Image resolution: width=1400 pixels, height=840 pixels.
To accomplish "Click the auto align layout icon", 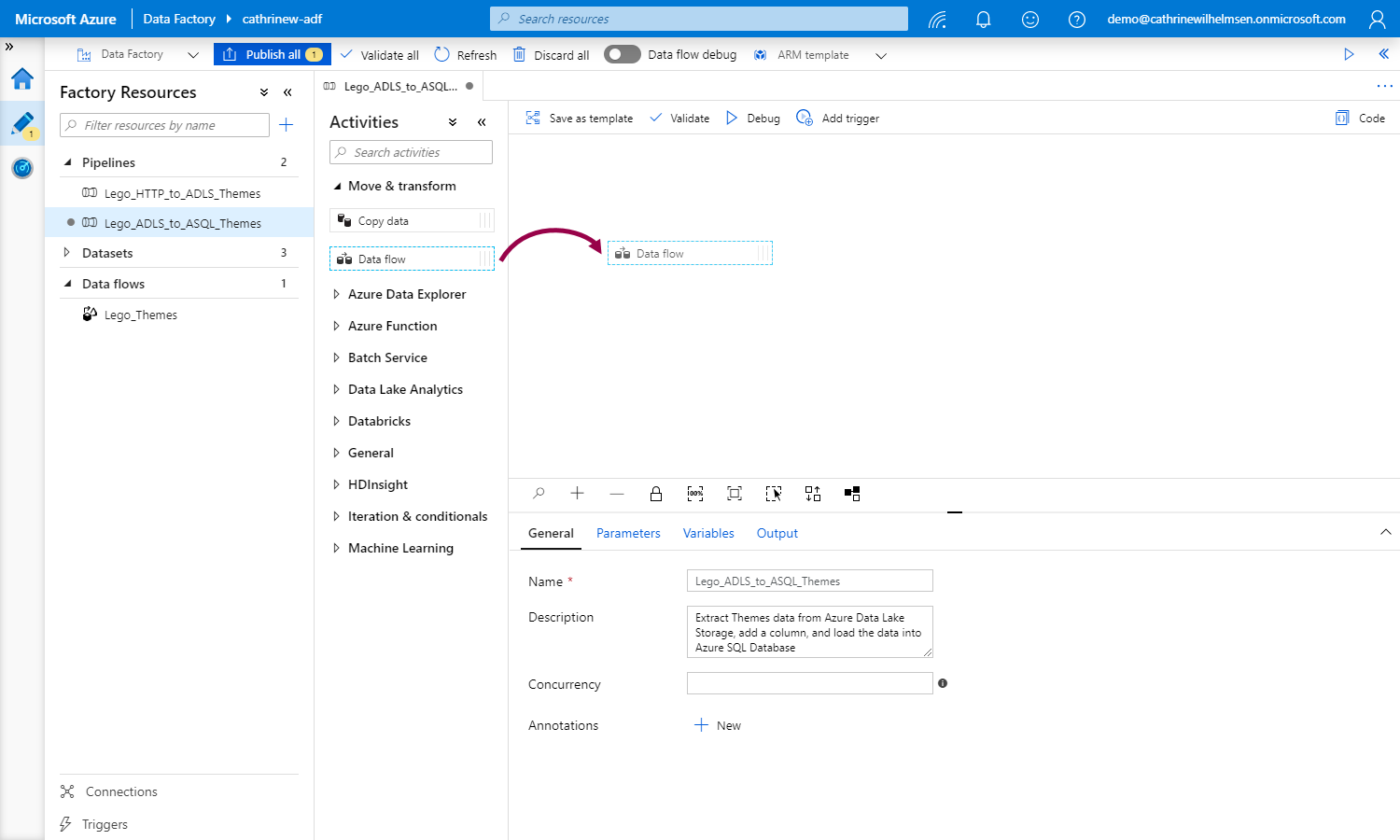I will 813,494.
